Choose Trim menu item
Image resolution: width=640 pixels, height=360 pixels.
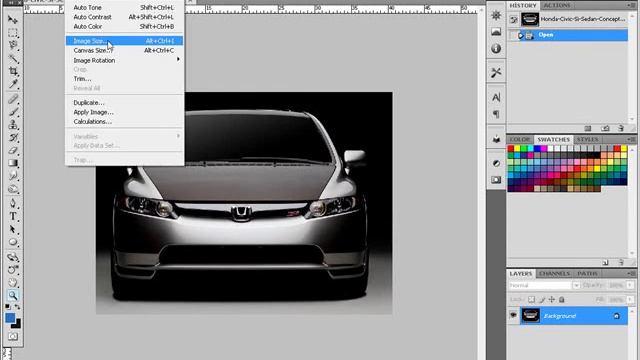tap(124, 78)
